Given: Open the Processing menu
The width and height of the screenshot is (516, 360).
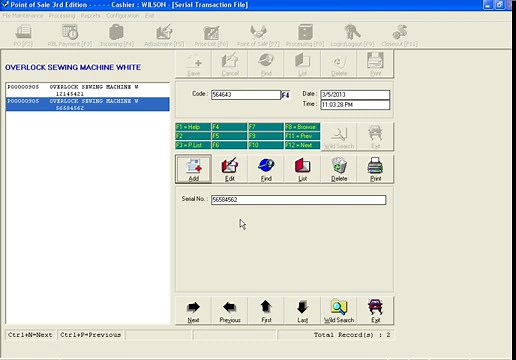Looking at the screenshot, I should [62, 16].
